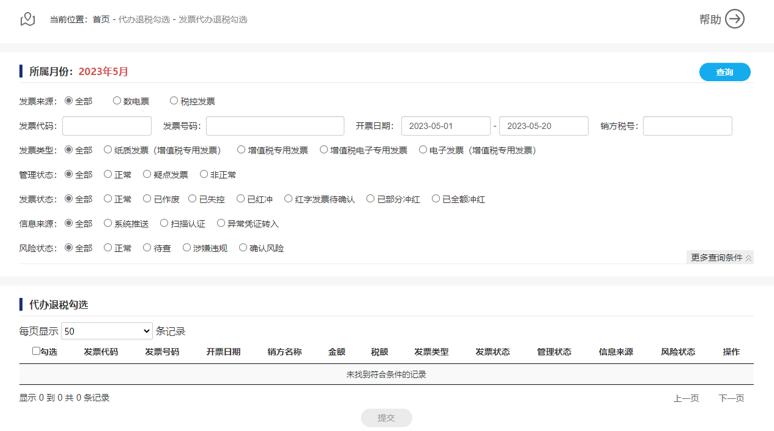Click the 查询 search button

pyautogui.click(x=725, y=72)
